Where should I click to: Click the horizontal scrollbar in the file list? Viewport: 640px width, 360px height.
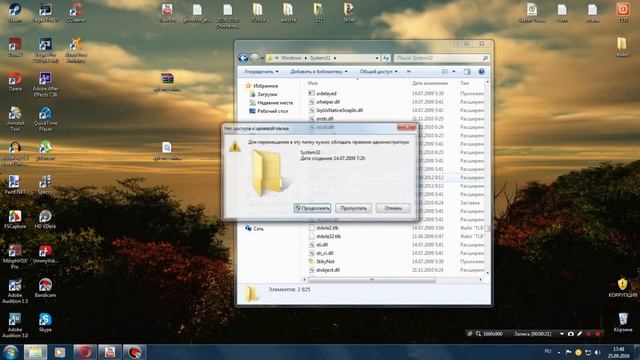tap(371, 280)
